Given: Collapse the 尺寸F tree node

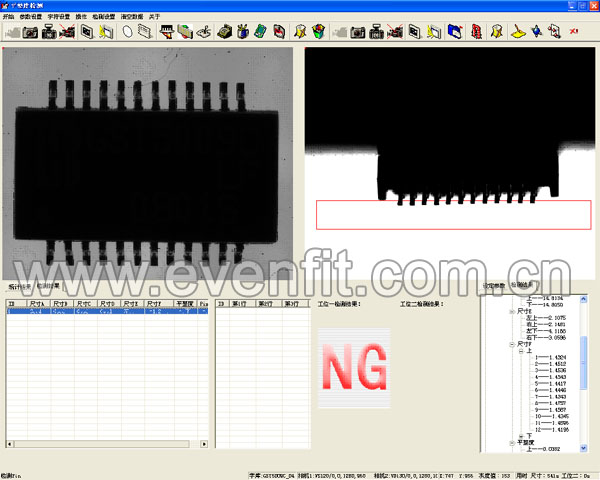Looking at the screenshot, I should pos(512,344).
